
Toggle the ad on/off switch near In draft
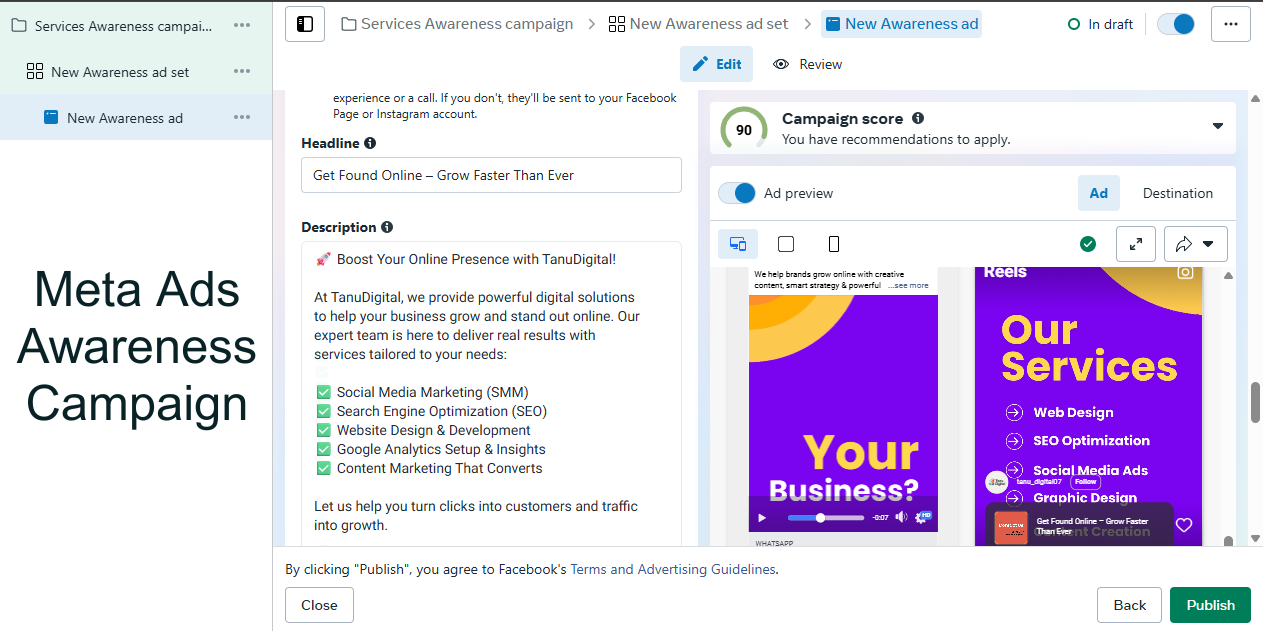(x=1176, y=24)
